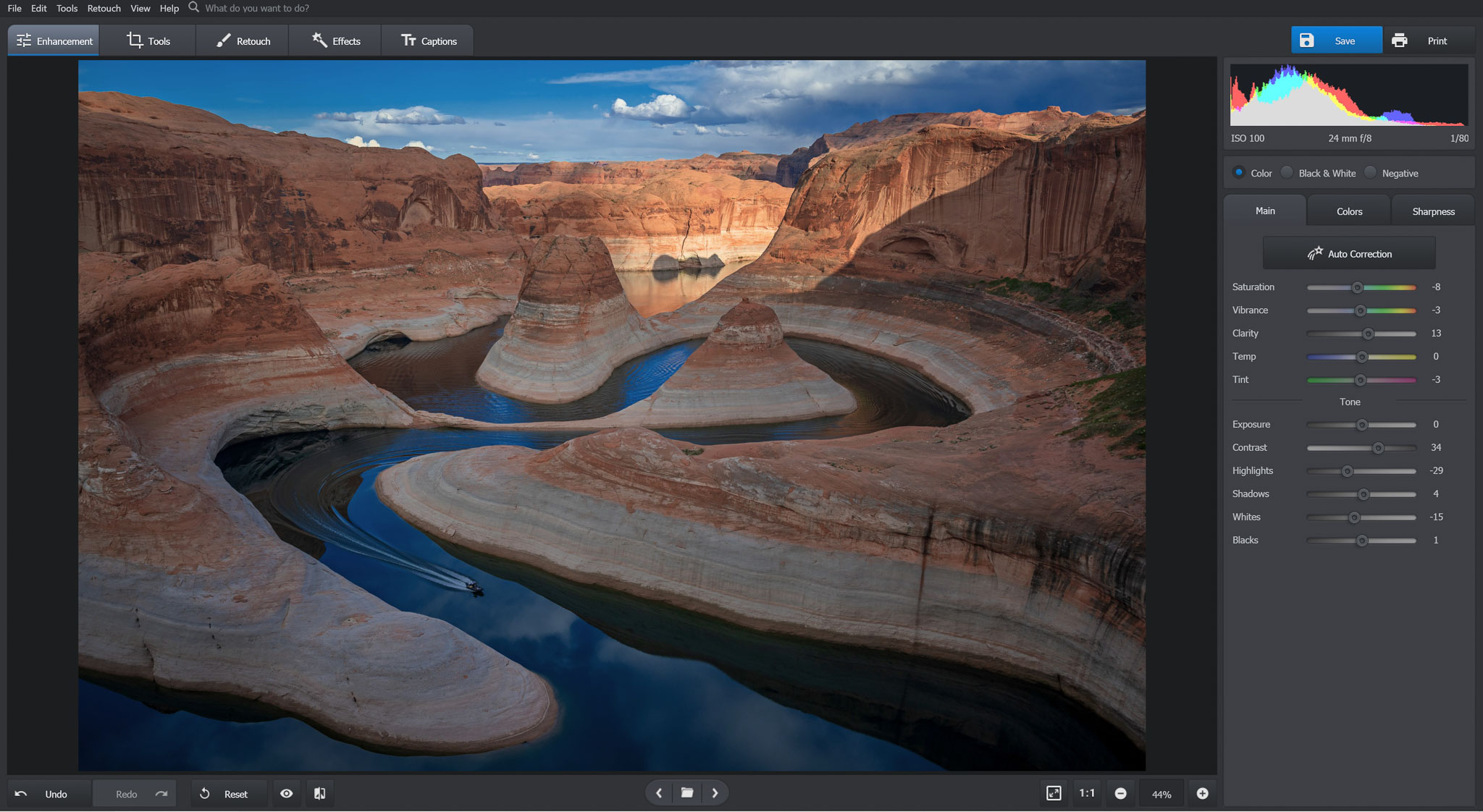Screen dimensions: 1483x812
Task: Switch to the Sharpness tab
Action: (x=1432, y=211)
